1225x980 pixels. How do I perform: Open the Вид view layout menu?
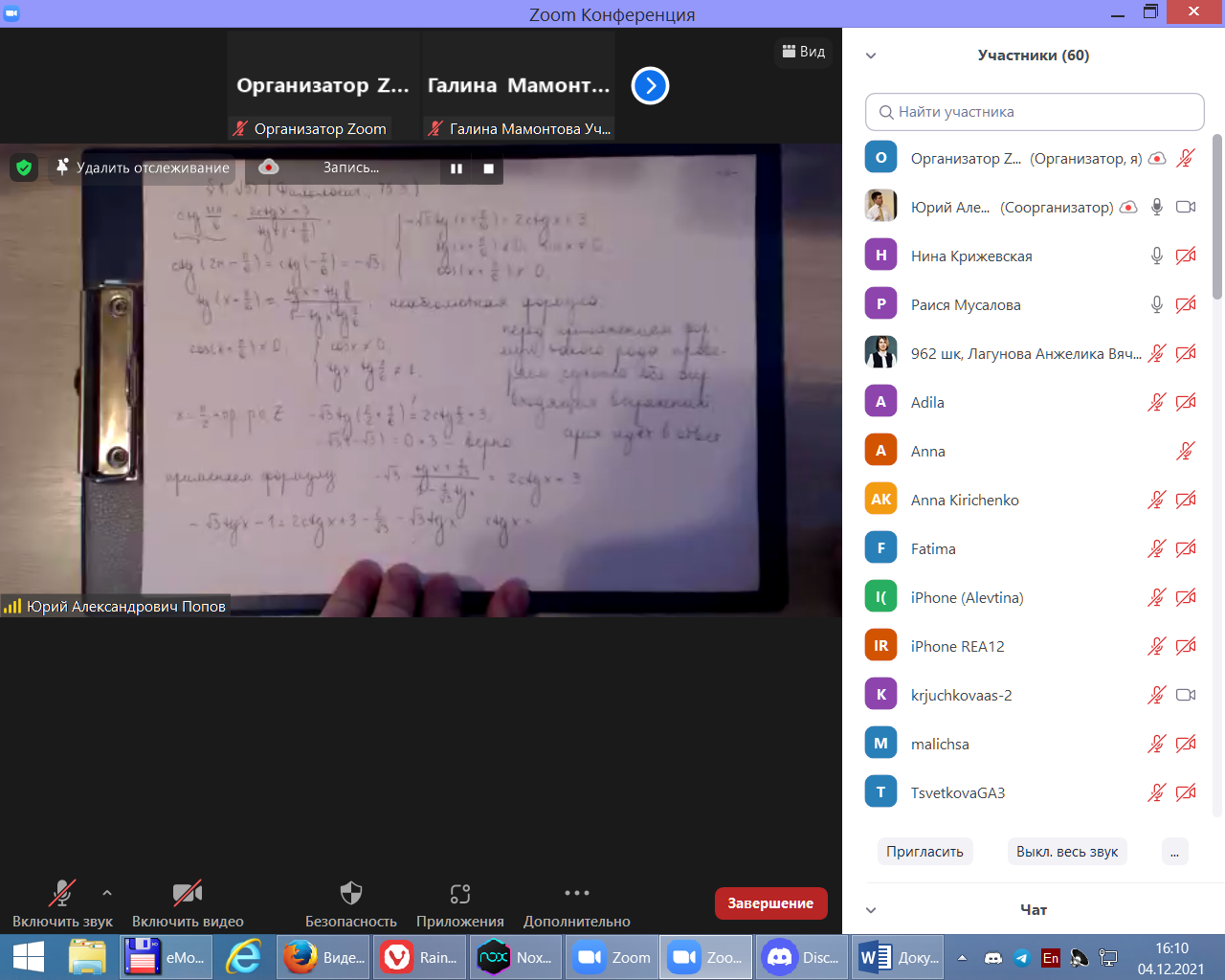[804, 52]
